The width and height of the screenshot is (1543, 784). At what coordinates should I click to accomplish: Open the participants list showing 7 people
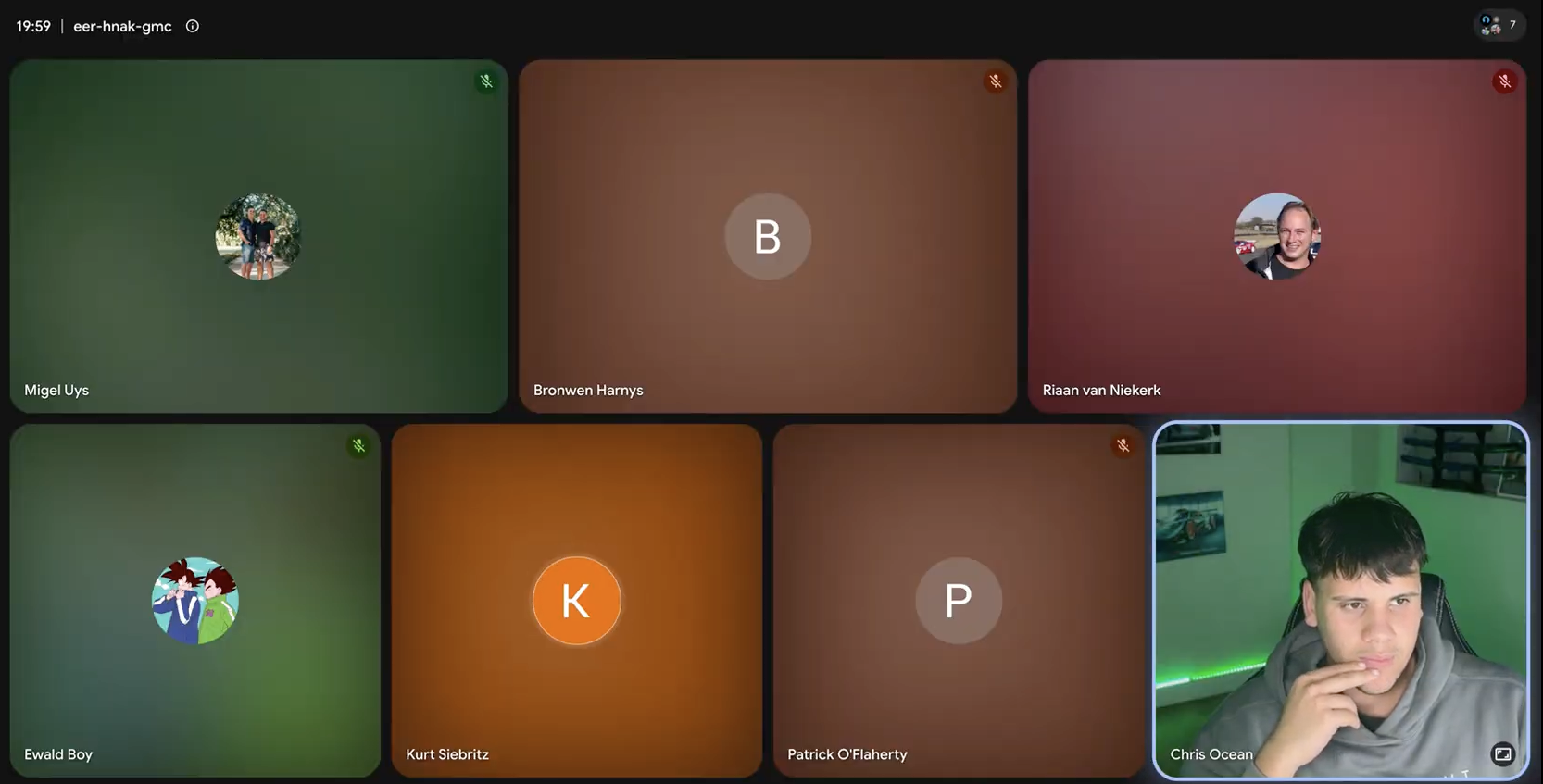pos(1499,25)
